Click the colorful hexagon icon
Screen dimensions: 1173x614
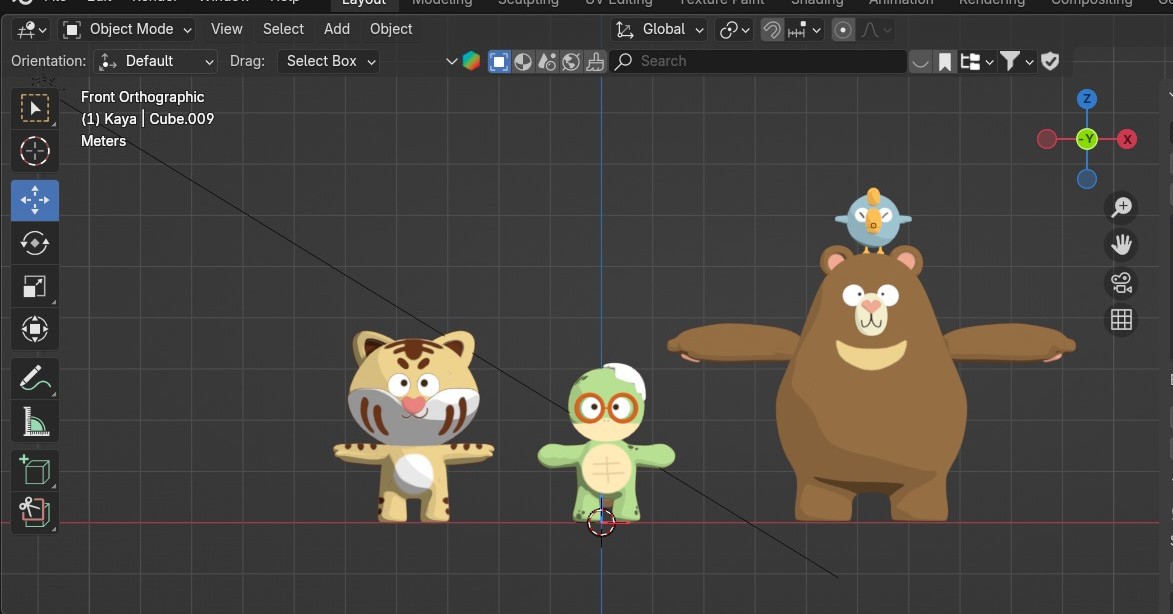pyautogui.click(x=471, y=61)
